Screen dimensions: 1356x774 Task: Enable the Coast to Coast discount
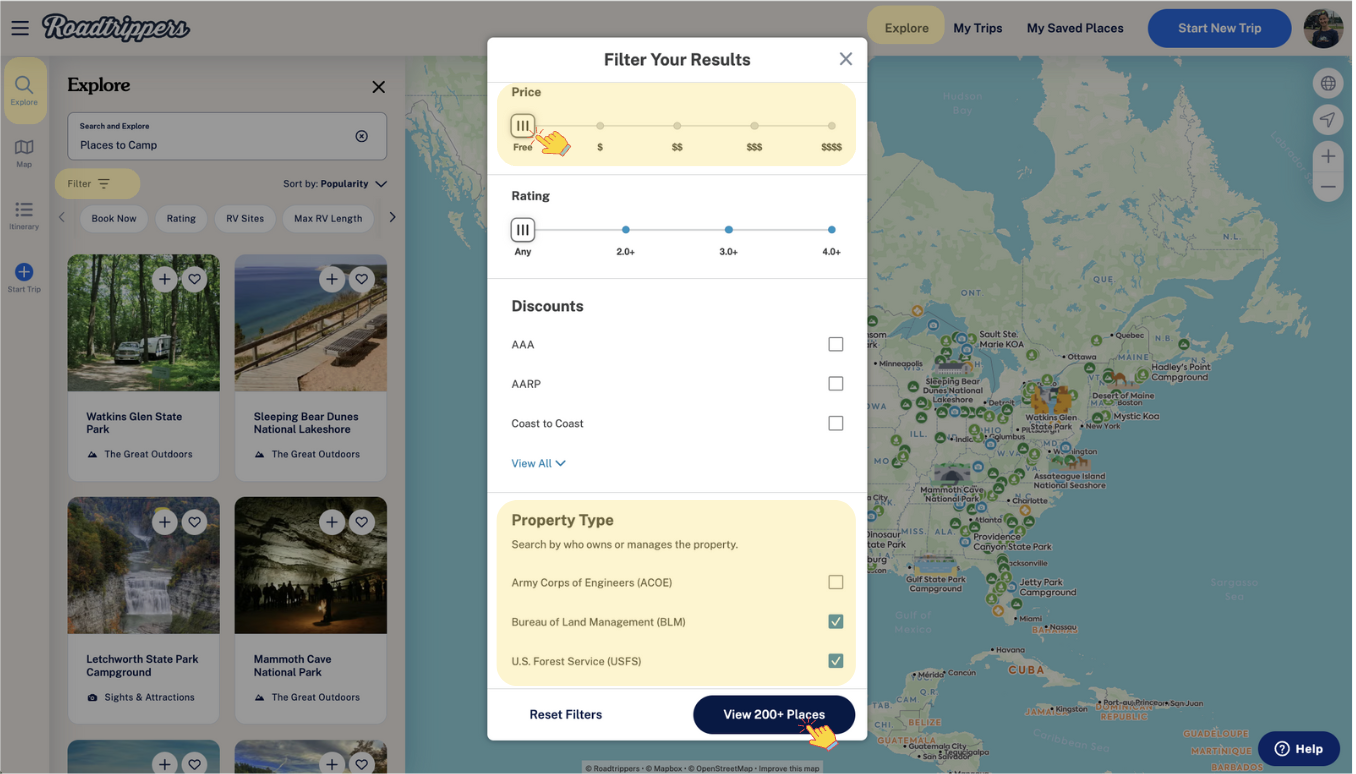[x=836, y=423]
